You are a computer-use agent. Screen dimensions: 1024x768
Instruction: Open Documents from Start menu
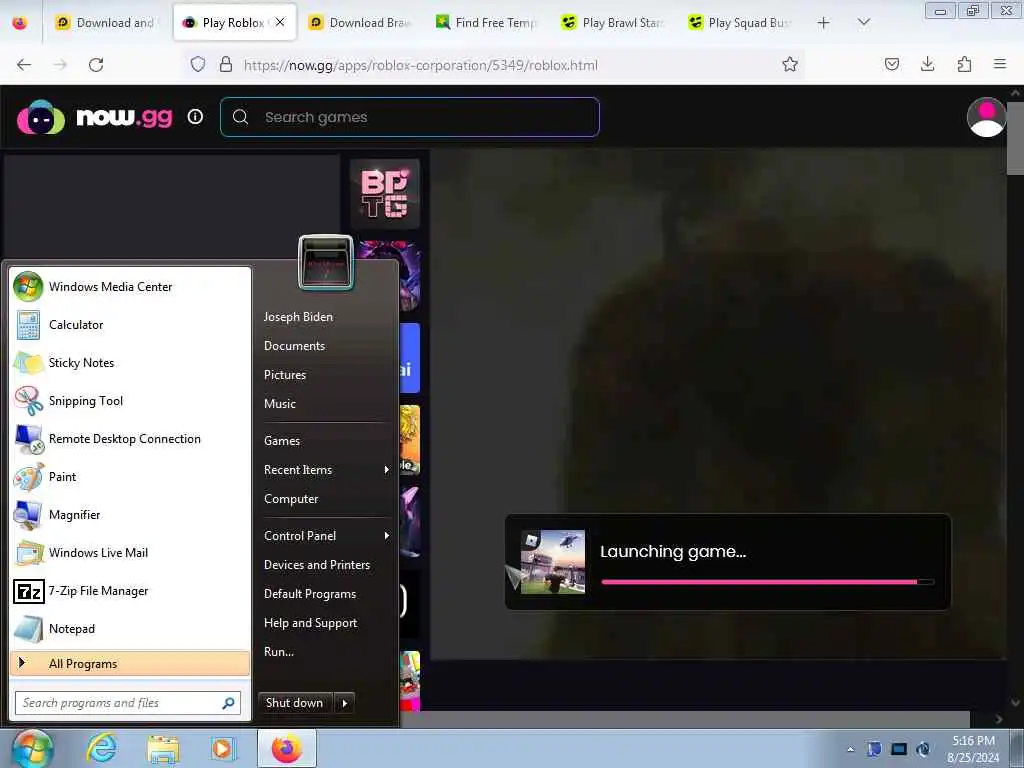click(x=295, y=346)
